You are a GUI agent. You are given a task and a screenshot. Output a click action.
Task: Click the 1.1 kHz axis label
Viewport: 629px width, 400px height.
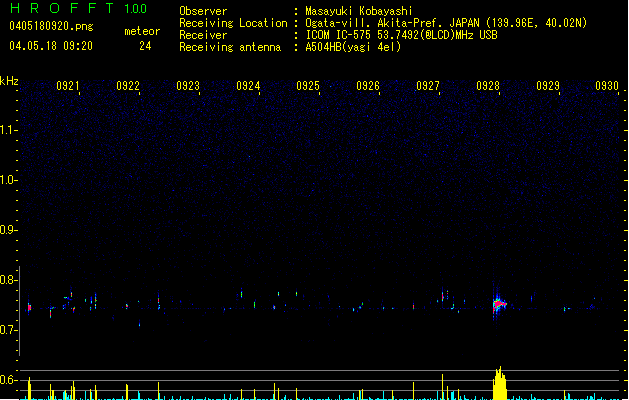pyautogui.click(x=8, y=130)
